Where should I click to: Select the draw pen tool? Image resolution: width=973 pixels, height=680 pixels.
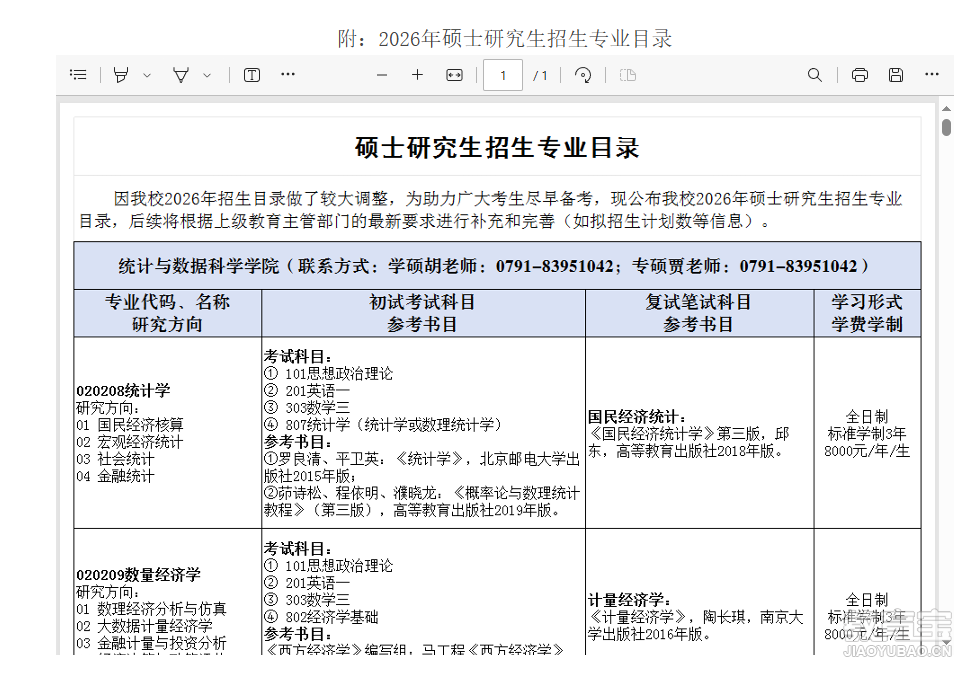[x=181, y=75]
